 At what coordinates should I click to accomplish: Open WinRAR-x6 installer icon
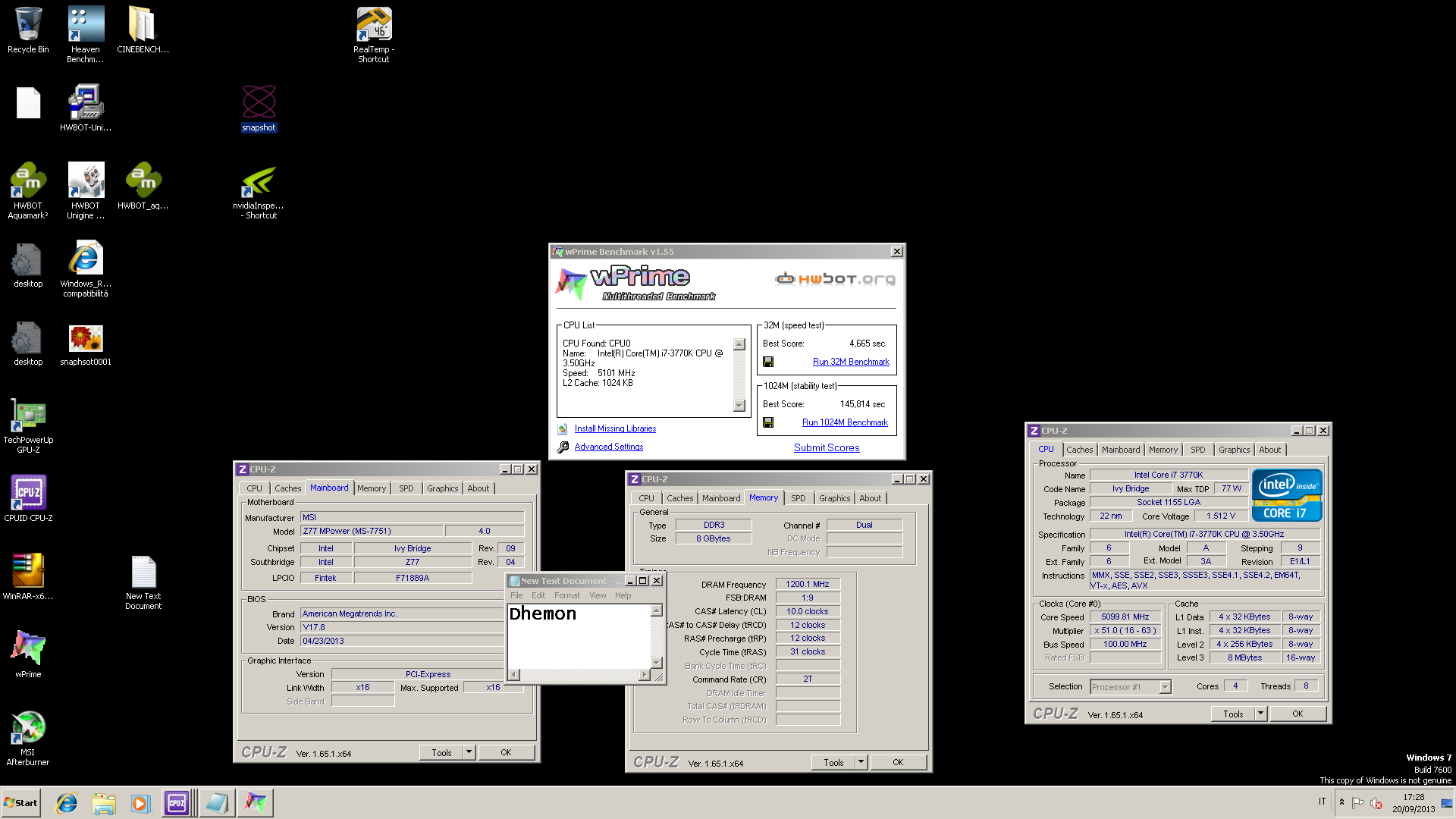pyautogui.click(x=28, y=577)
